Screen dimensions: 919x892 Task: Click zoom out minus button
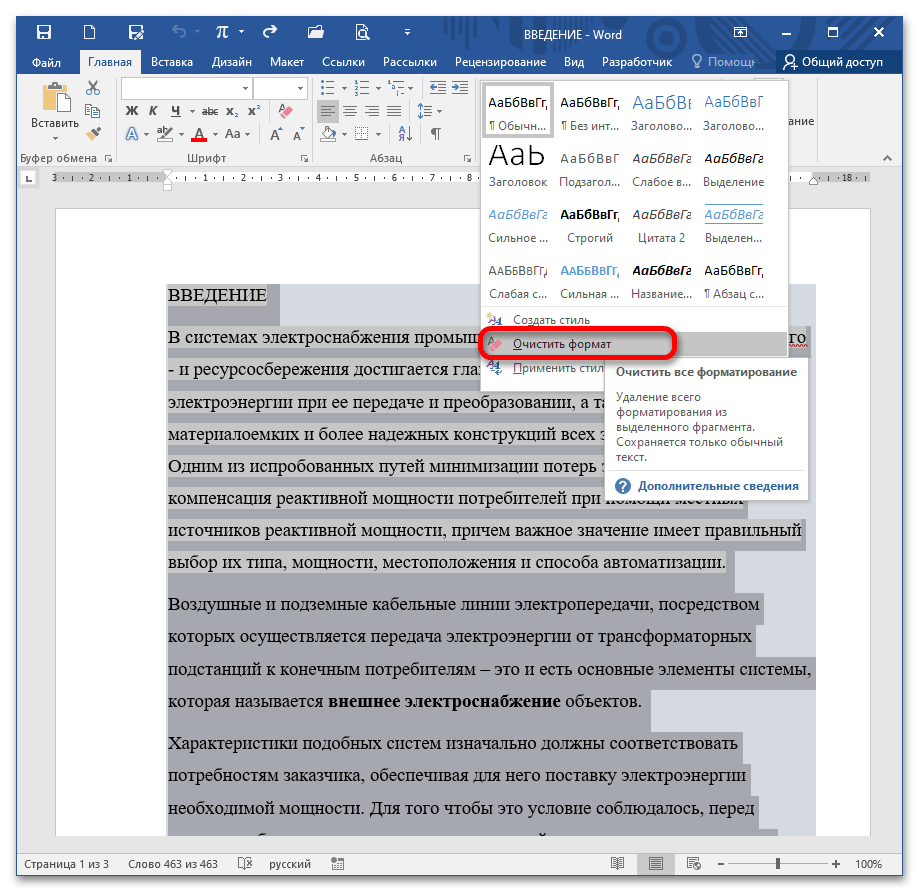[721, 864]
